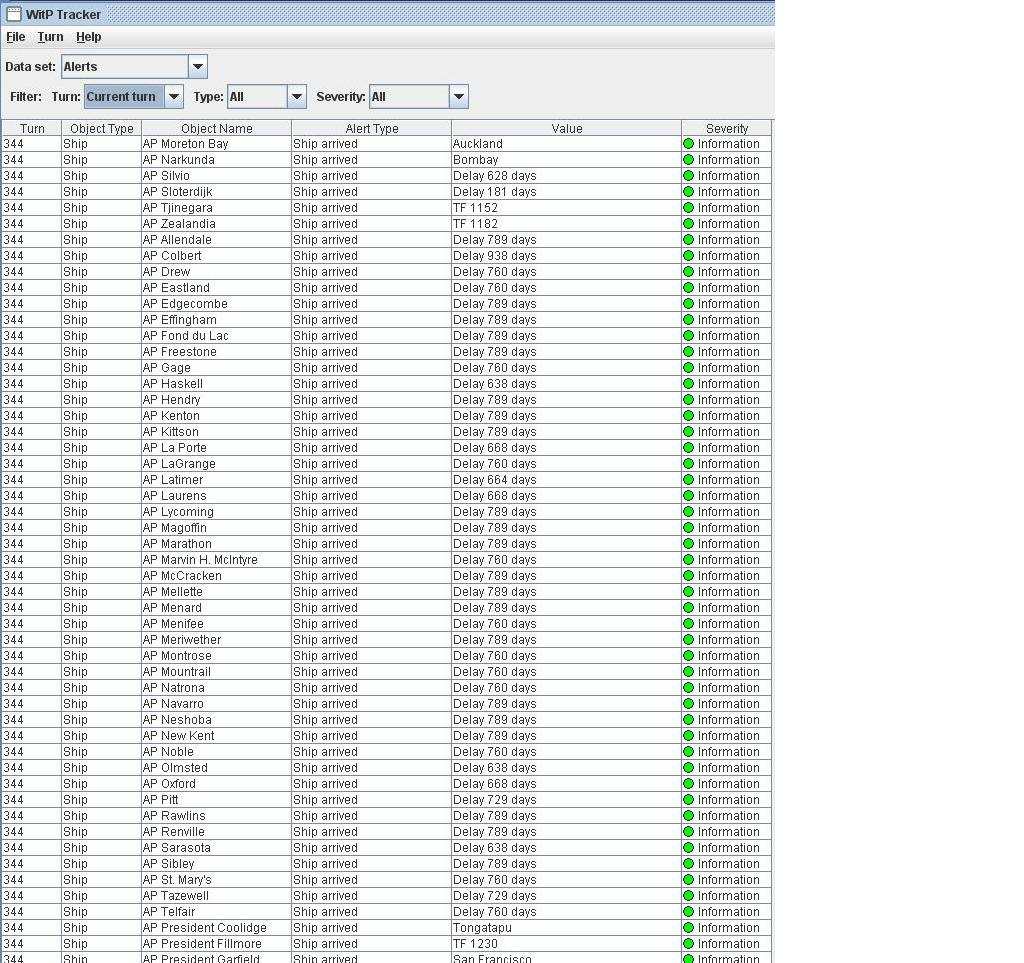This screenshot has width=1024, height=963.
Task: Select the TF 1152 value cell
Action: (x=566, y=208)
